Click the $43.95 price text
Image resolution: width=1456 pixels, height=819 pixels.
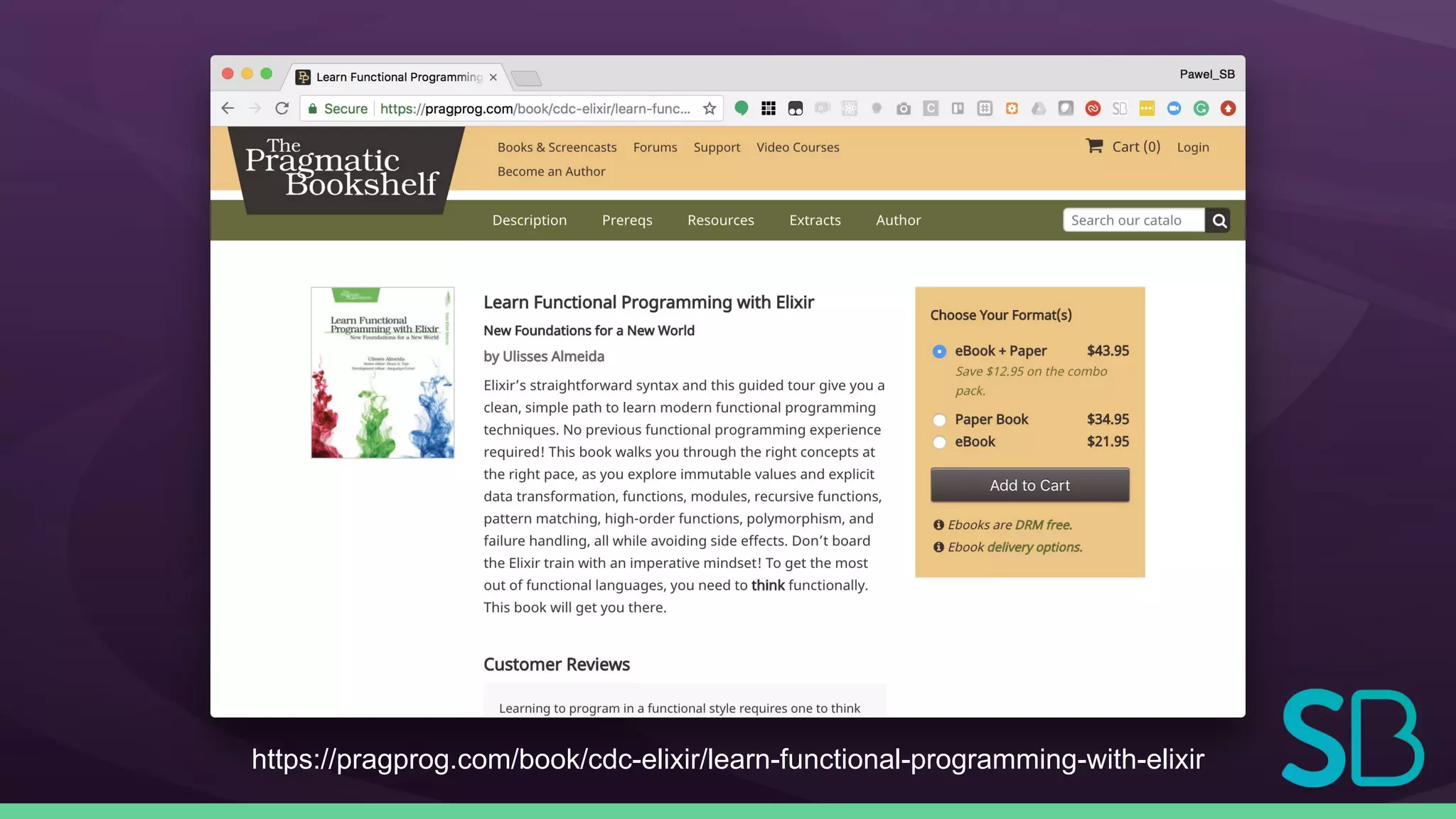1108,350
